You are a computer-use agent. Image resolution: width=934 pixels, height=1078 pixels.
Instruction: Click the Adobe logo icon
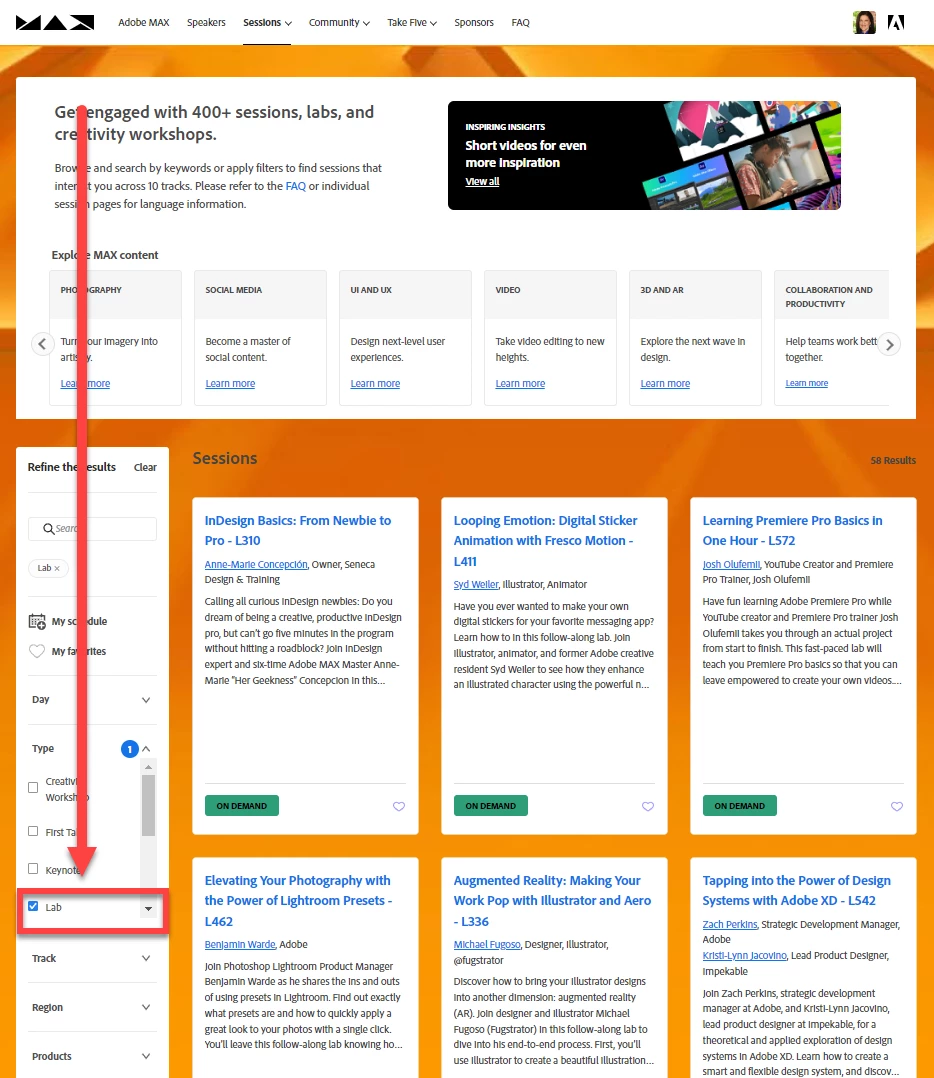coord(896,23)
